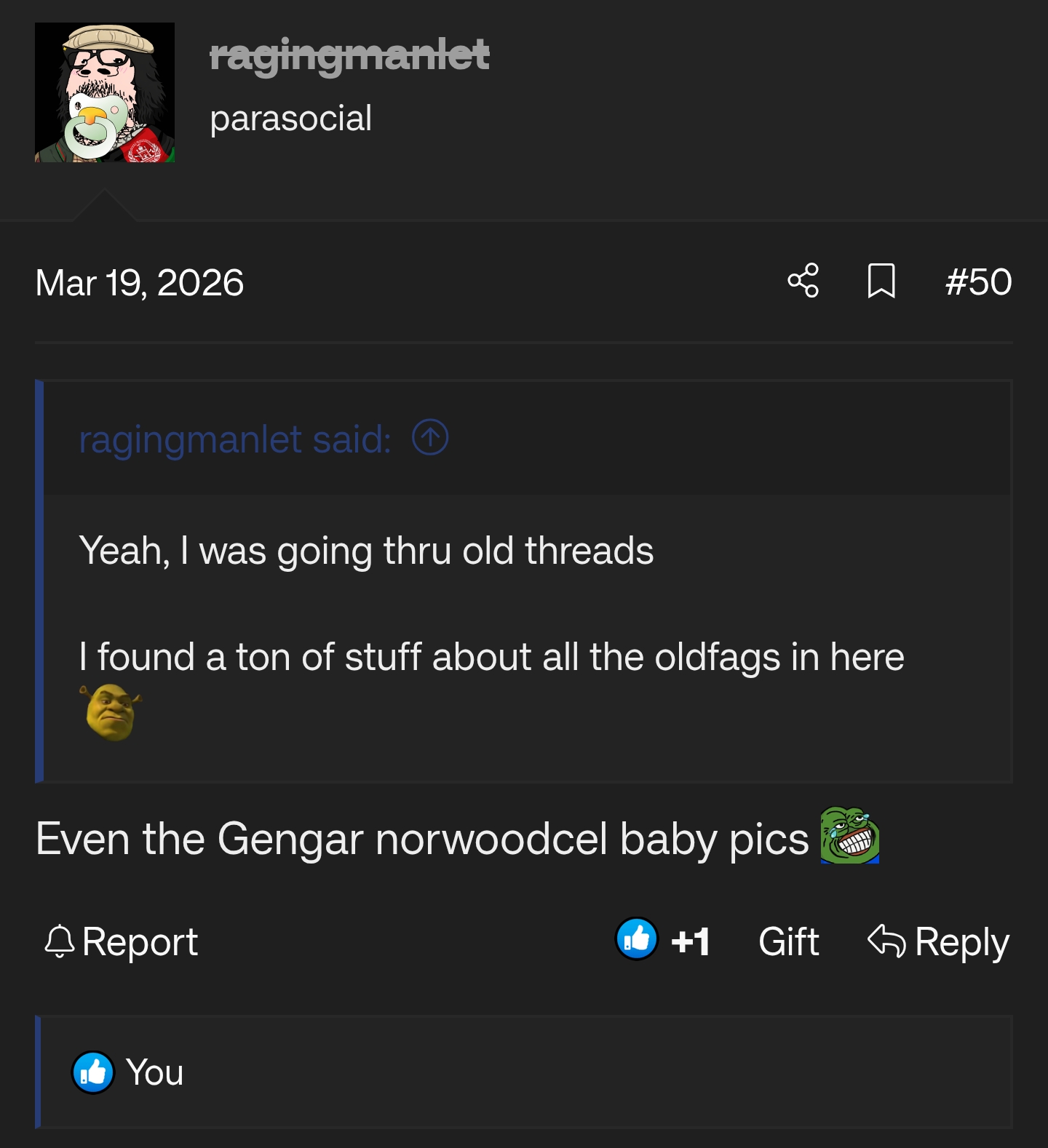View the +1 reactions count
The height and width of the screenshot is (1148, 1048).
point(690,941)
